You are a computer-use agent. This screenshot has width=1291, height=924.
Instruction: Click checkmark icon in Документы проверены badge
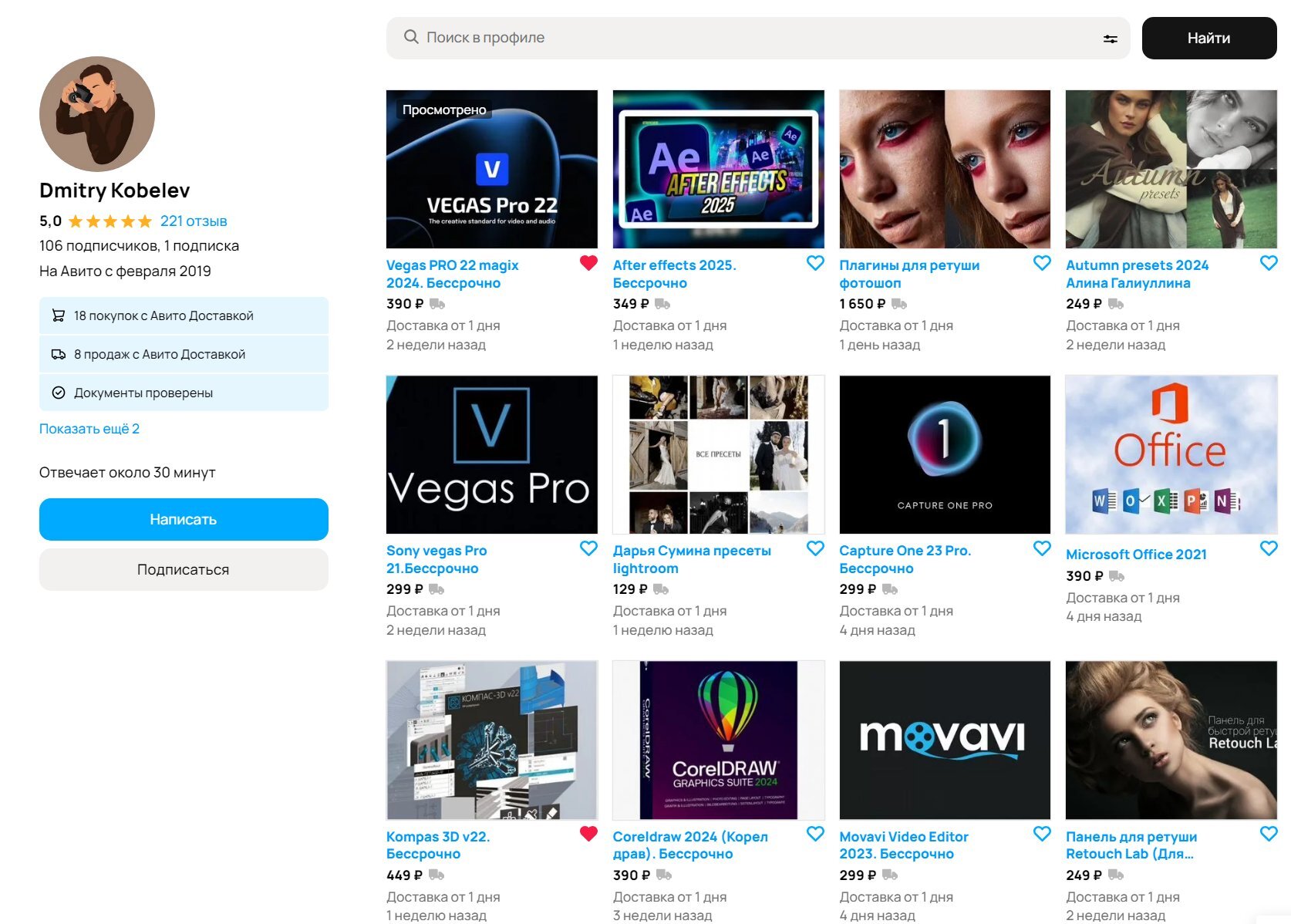coord(59,393)
